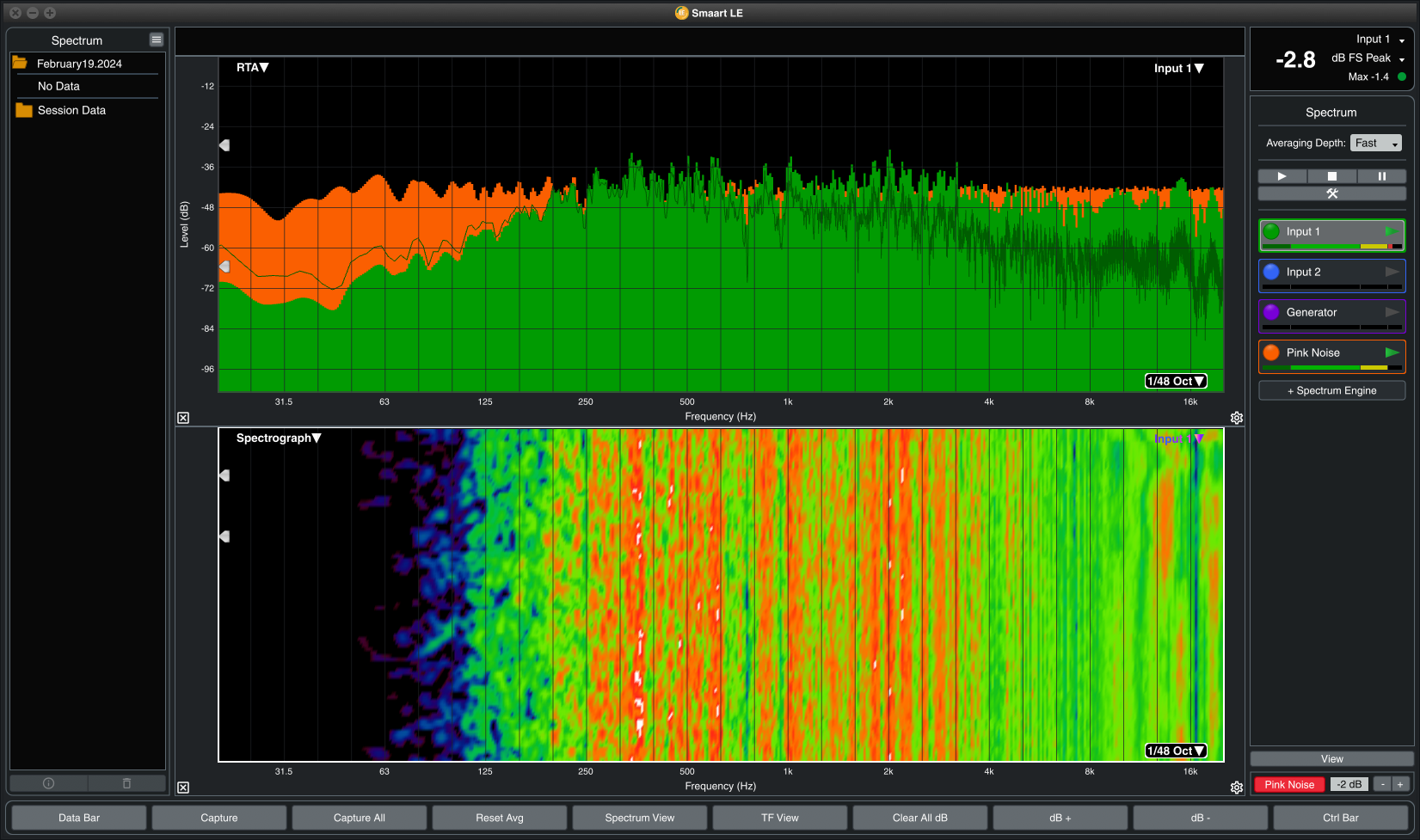Open the RTA graph type dropdown
This screenshot has width=1420, height=840.
253,67
